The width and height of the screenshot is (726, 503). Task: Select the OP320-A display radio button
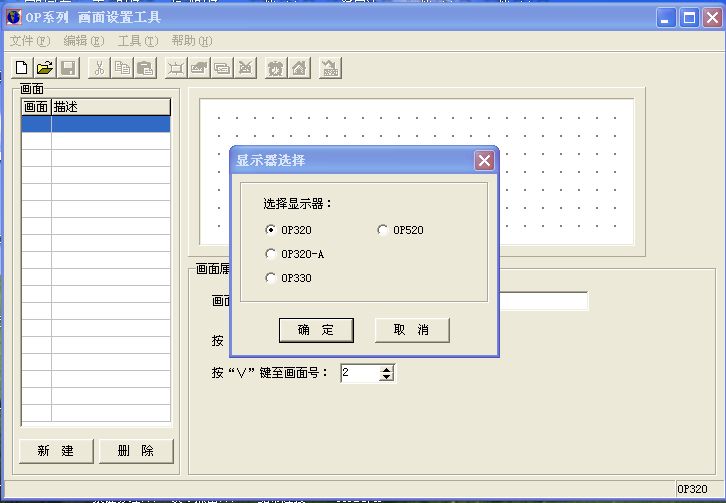pyautogui.click(x=270, y=254)
